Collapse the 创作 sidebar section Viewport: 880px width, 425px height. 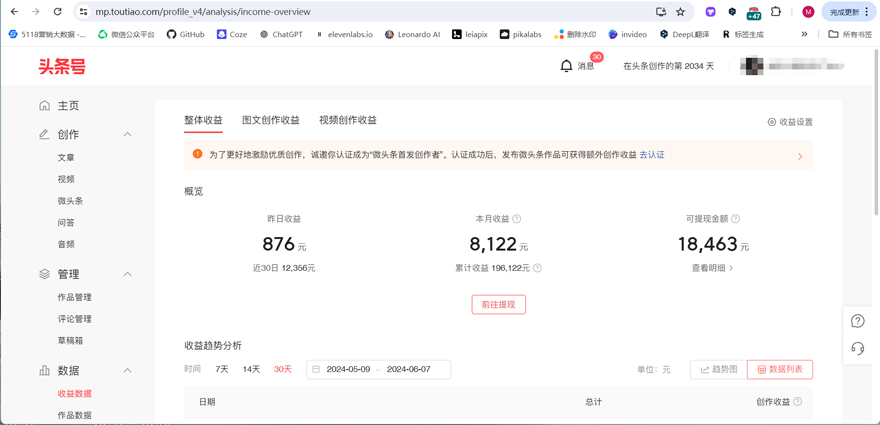[x=127, y=134]
